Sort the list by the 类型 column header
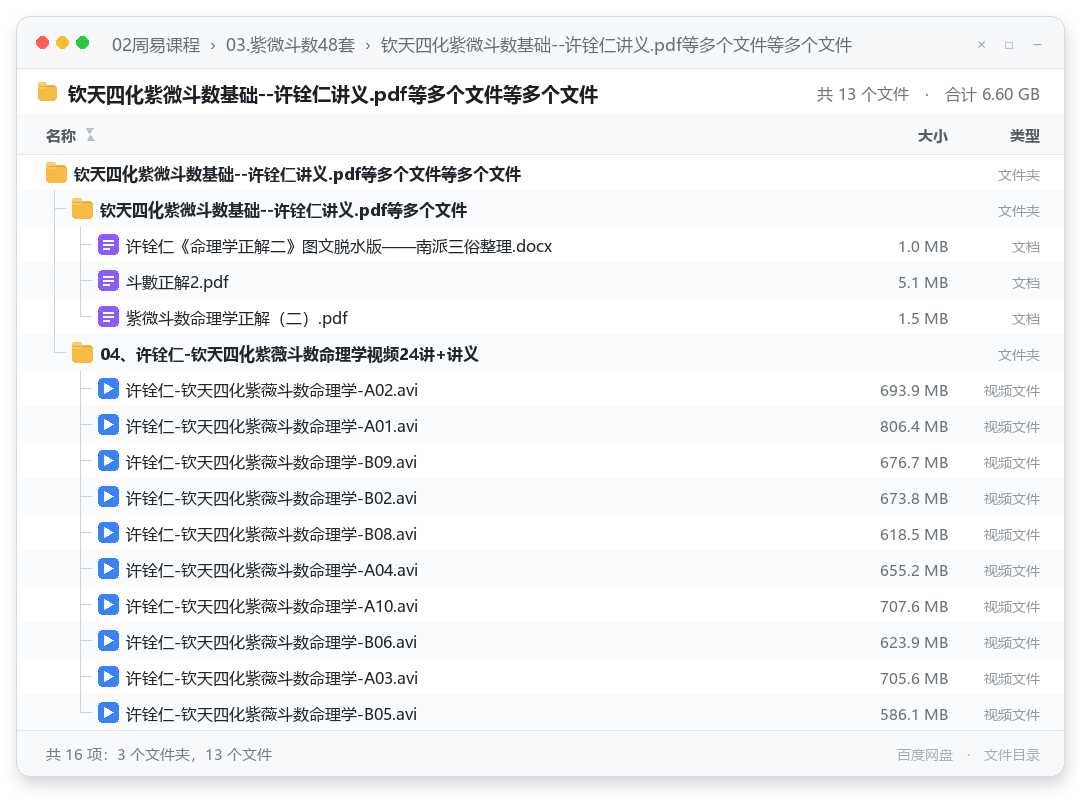The width and height of the screenshot is (1080, 800). (x=1025, y=136)
